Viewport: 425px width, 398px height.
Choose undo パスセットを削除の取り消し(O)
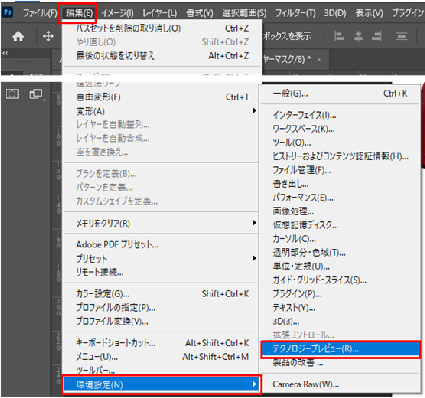tap(162, 29)
